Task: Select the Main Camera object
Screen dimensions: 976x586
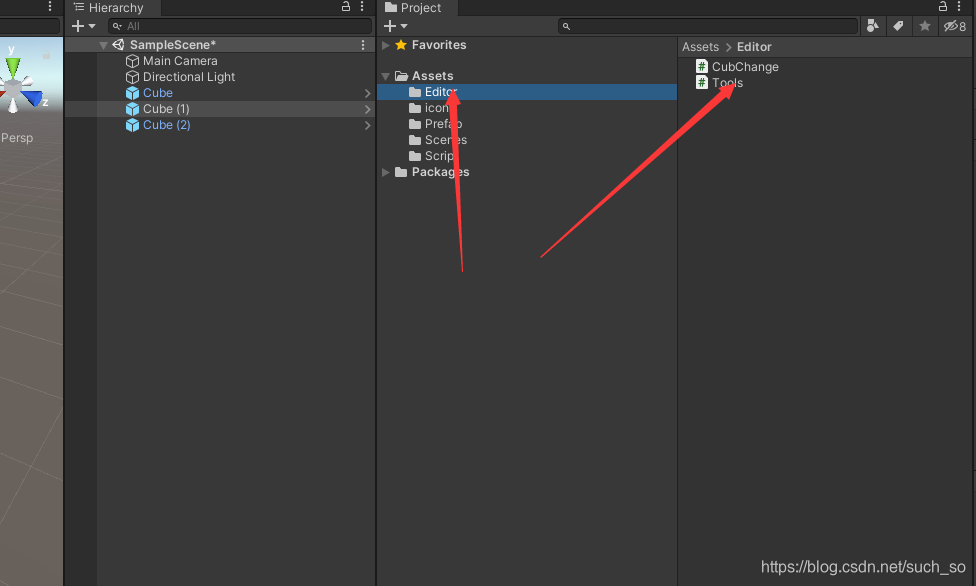Action: click(180, 61)
